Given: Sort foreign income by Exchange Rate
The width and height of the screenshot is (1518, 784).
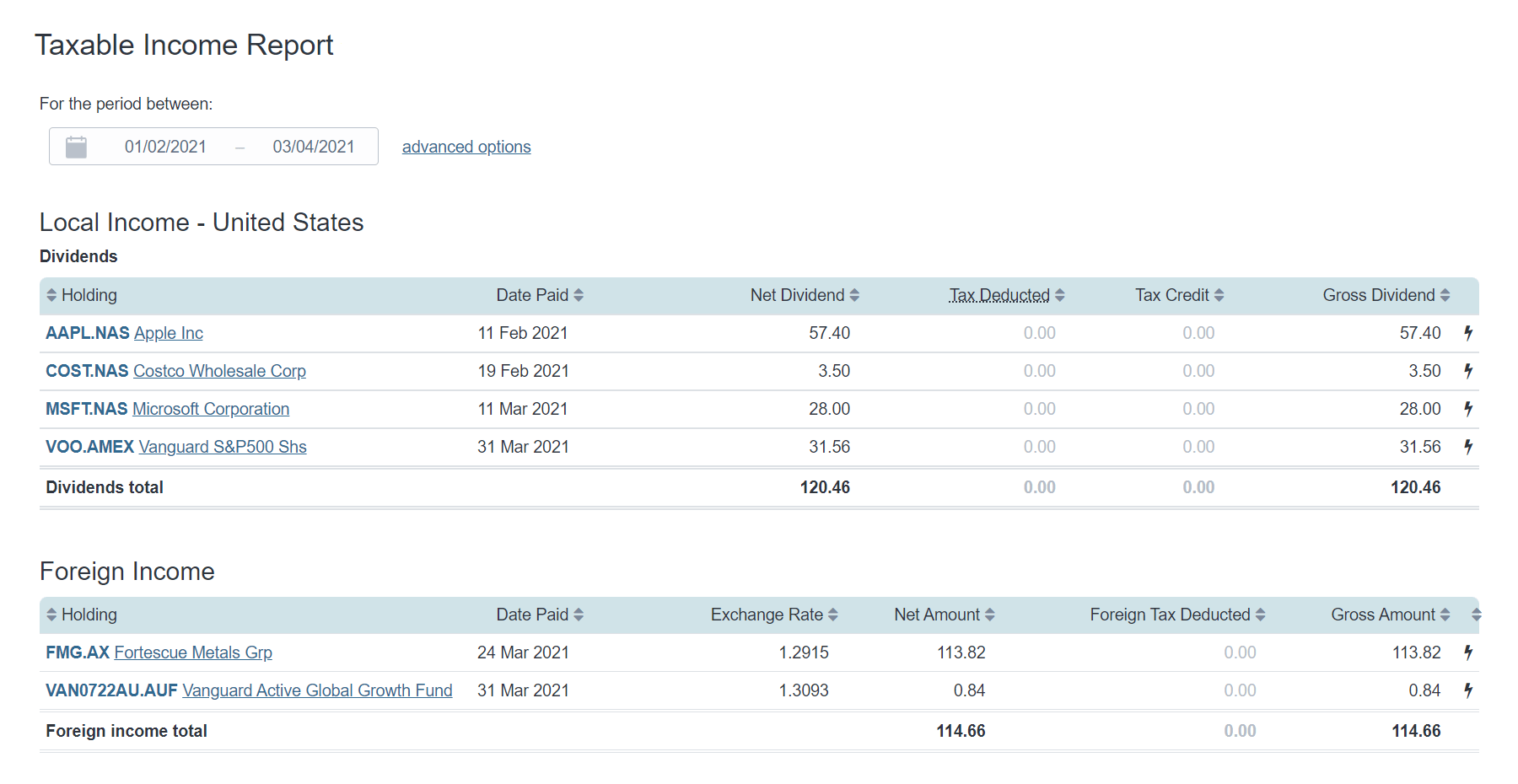Looking at the screenshot, I should point(774,615).
